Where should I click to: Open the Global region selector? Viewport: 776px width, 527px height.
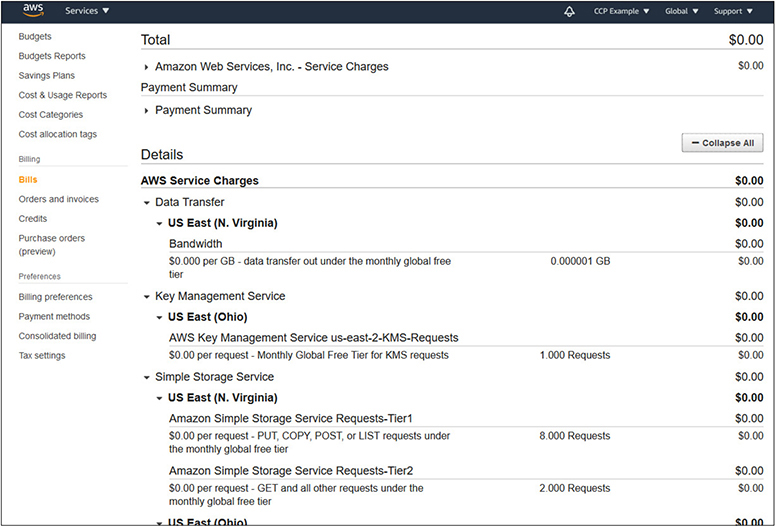(x=681, y=11)
